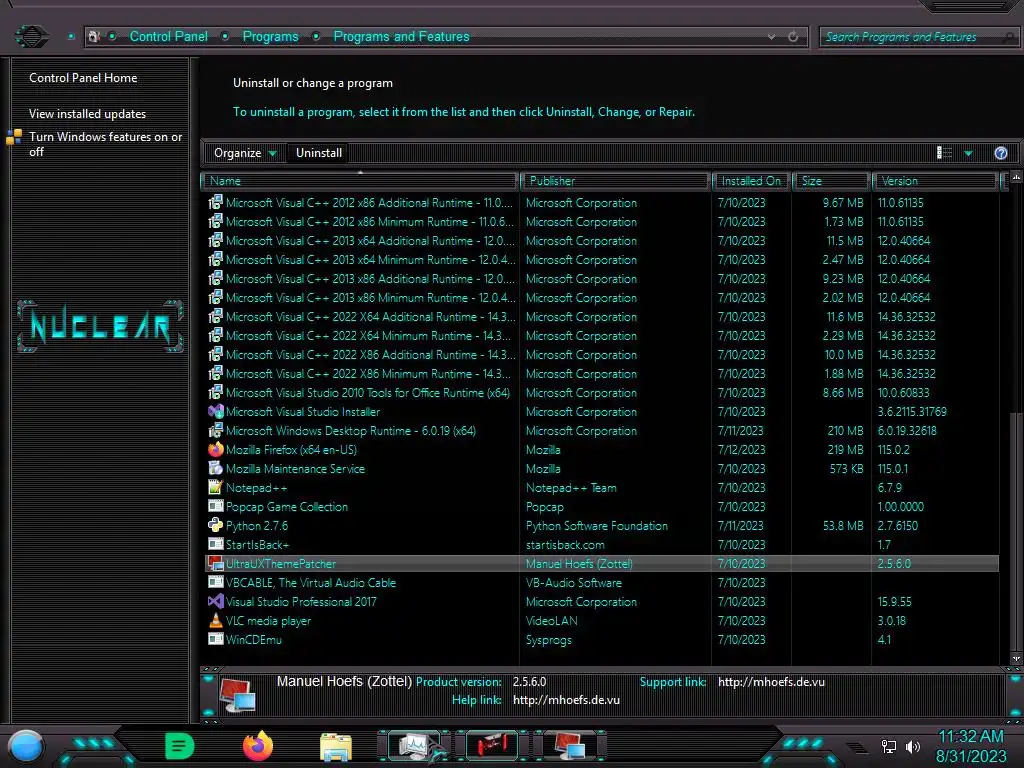Click the Programs breadcrumb
This screenshot has width=1024, height=768.
point(270,37)
